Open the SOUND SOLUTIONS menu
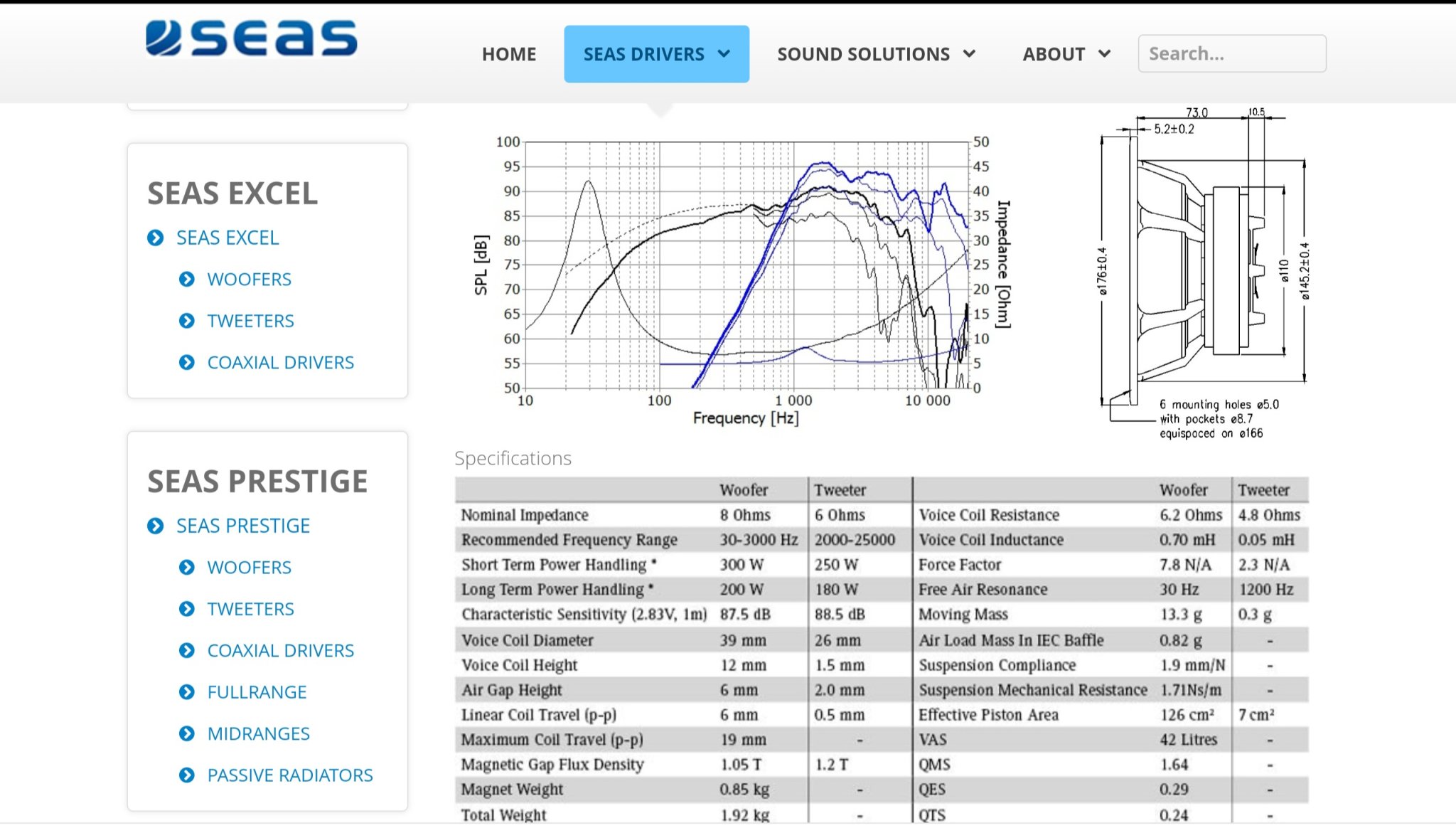 point(876,54)
